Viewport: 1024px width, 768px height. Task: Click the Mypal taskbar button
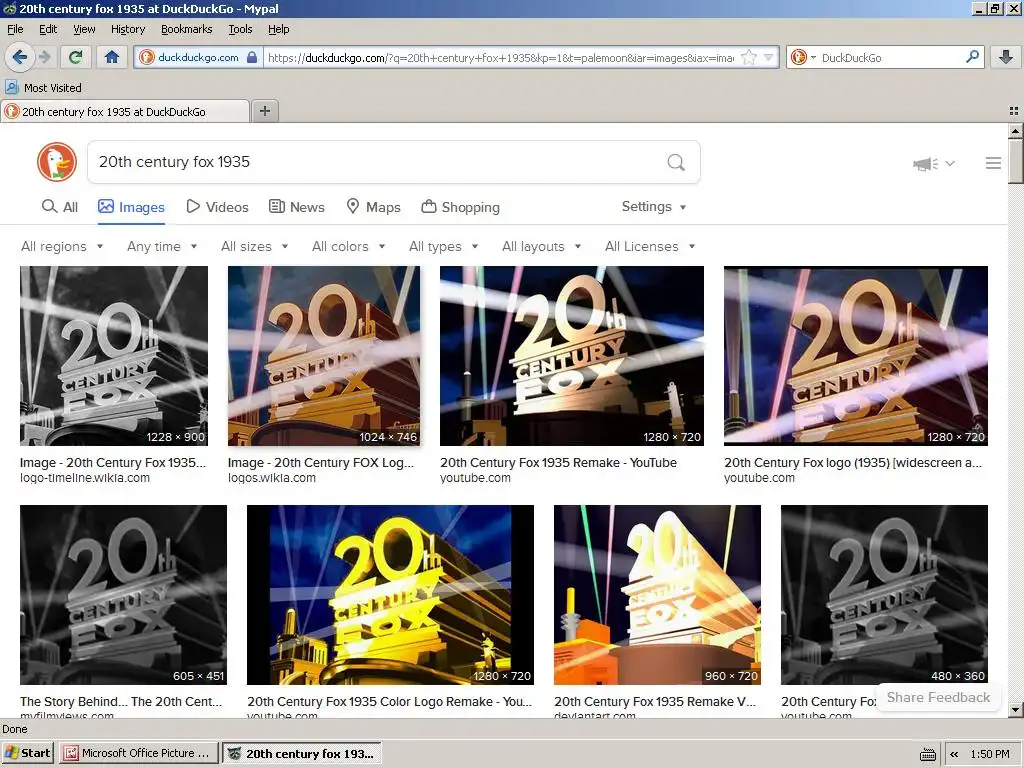[x=302, y=753]
